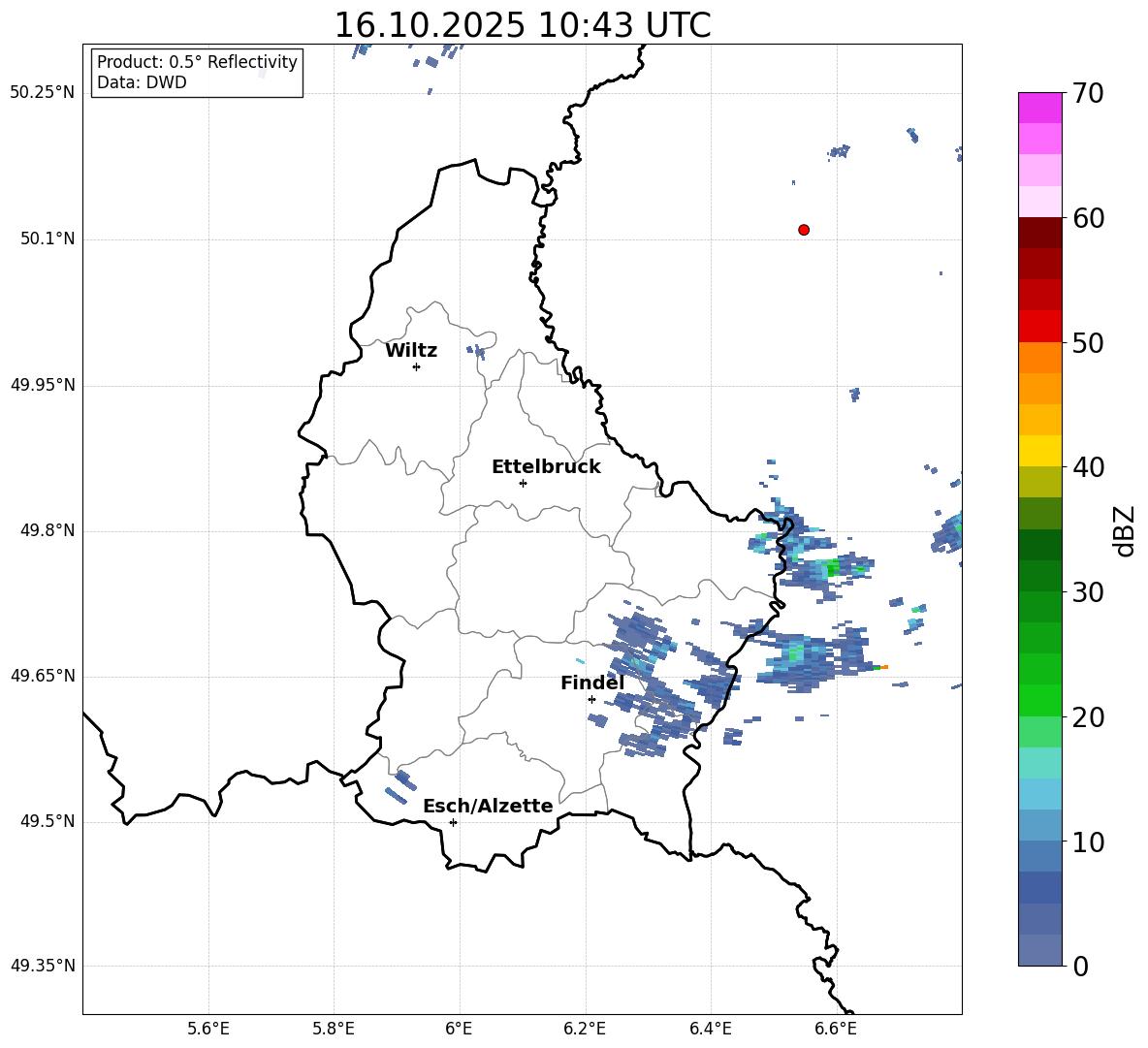Click the dBZ colorbar axis label
This screenshot has height=1048, width=1148.
[1124, 530]
